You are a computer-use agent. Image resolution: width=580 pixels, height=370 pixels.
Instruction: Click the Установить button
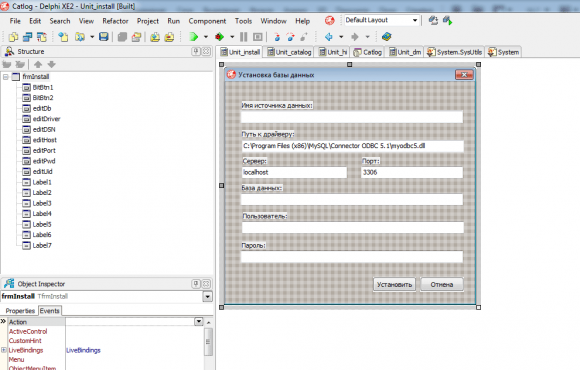(394, 285)
